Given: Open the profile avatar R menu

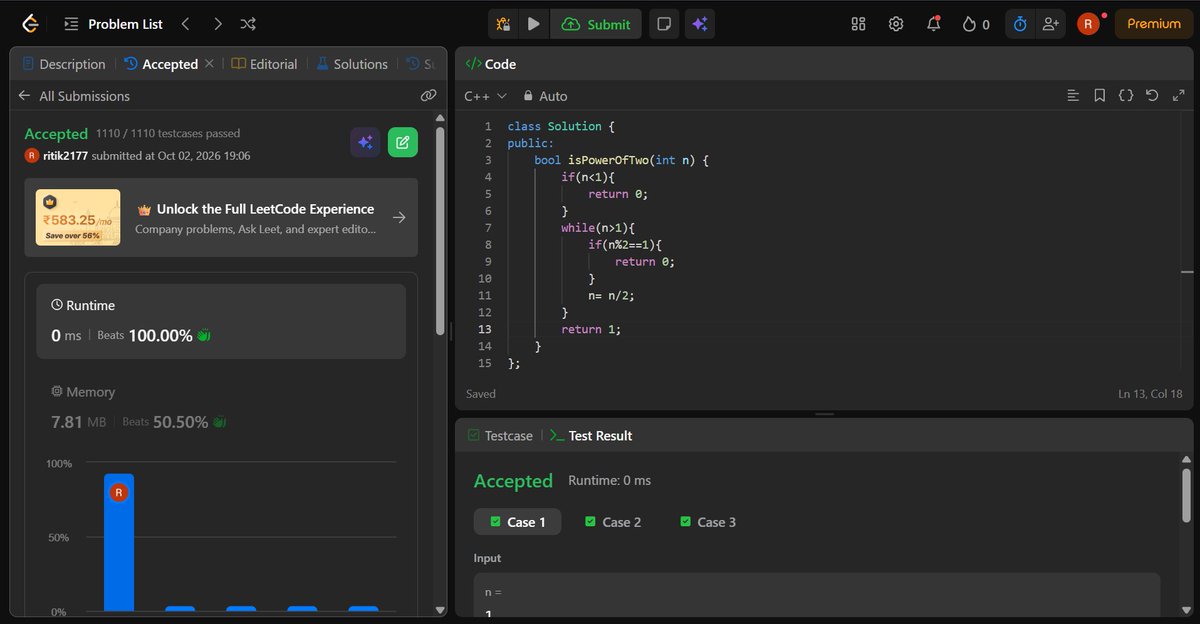Looking at the screenshot, I should click(1088, 24).
